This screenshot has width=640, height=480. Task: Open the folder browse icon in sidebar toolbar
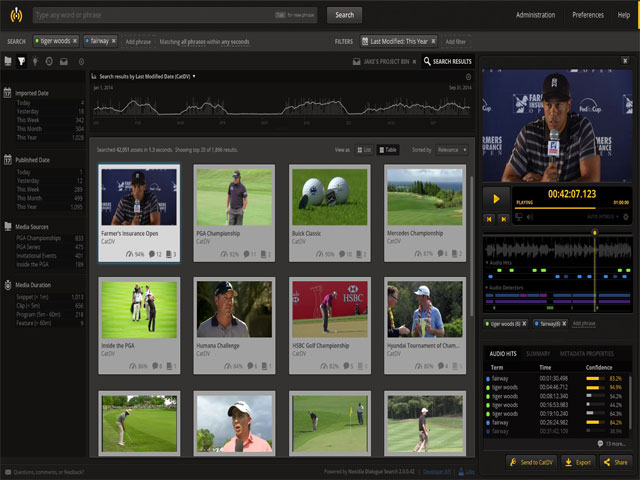(8, 61)
